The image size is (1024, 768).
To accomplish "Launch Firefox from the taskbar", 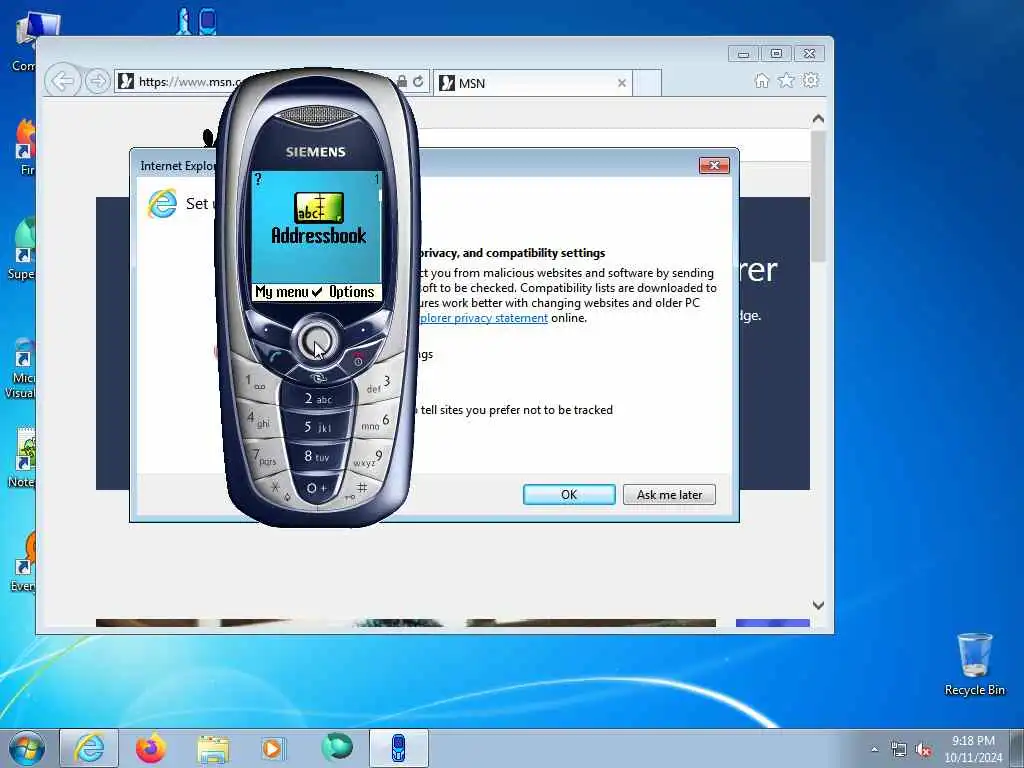I will click(x=150, y=748).
